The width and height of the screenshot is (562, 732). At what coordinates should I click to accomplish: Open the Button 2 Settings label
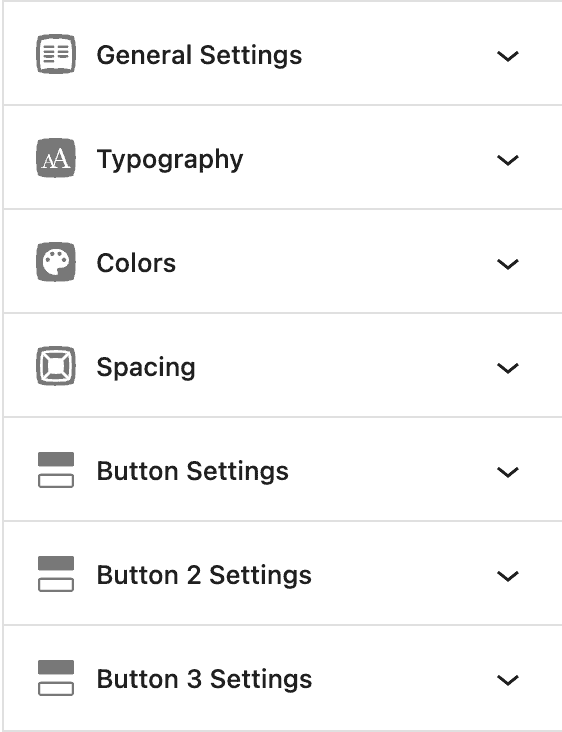point(204,575)
